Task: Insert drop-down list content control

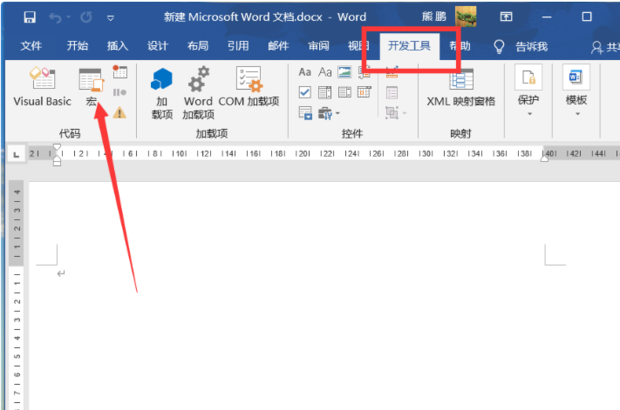Action: (344, 93)
